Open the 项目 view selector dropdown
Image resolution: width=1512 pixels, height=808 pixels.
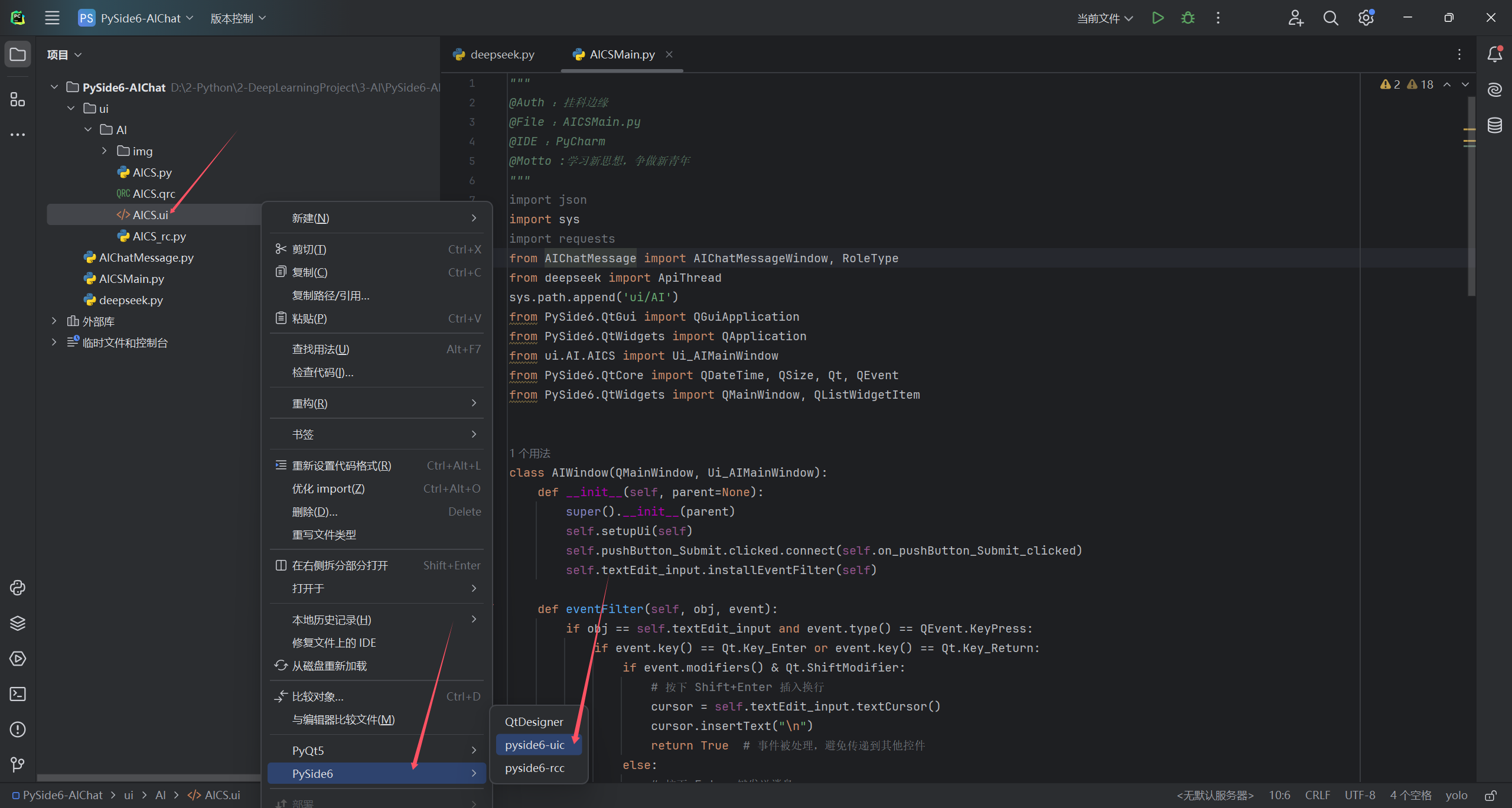[64, 54]
